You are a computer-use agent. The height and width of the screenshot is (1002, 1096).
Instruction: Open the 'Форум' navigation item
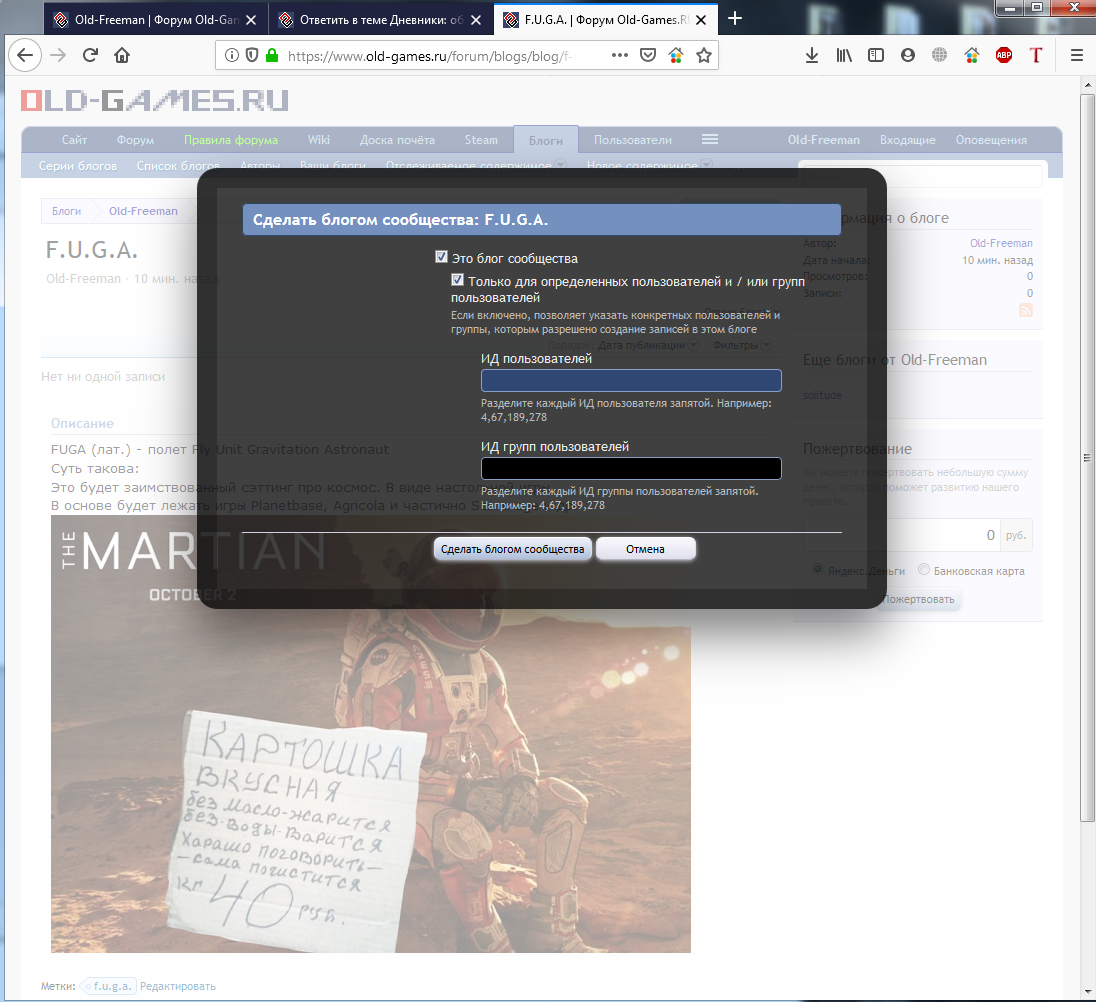[x=135, y=140]
